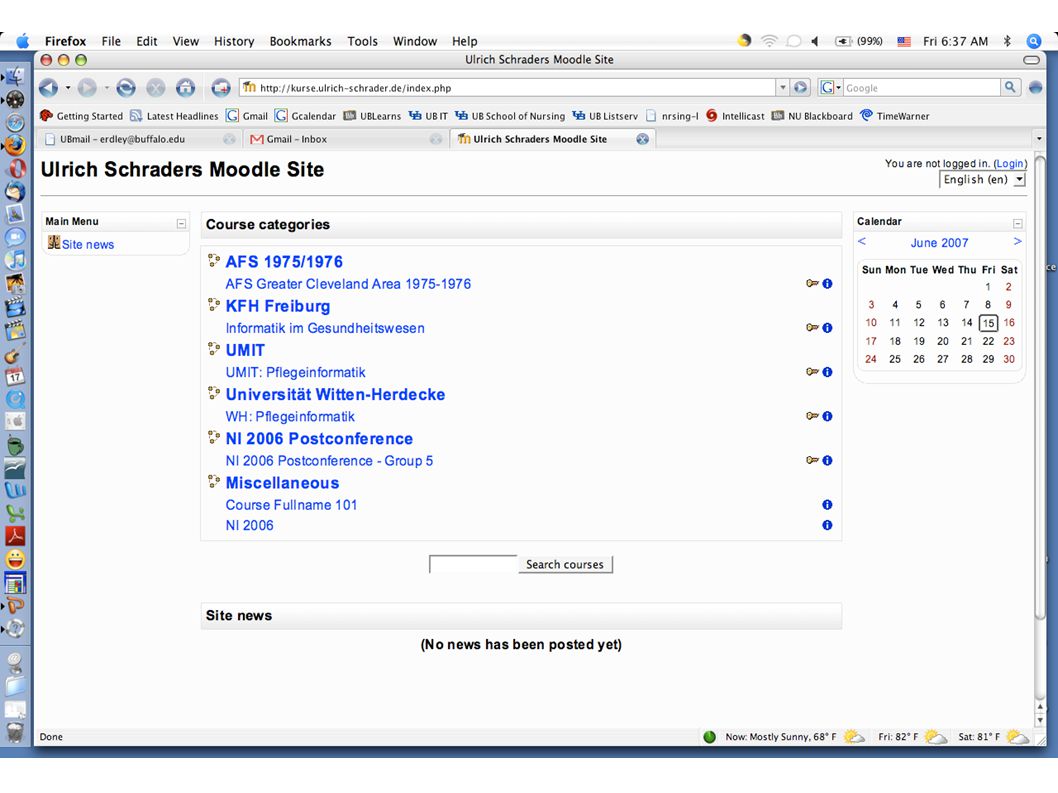Click key icon for NI 2006 Postconference Group 5
Screen dimensions: 1058x793
[812, 460]
